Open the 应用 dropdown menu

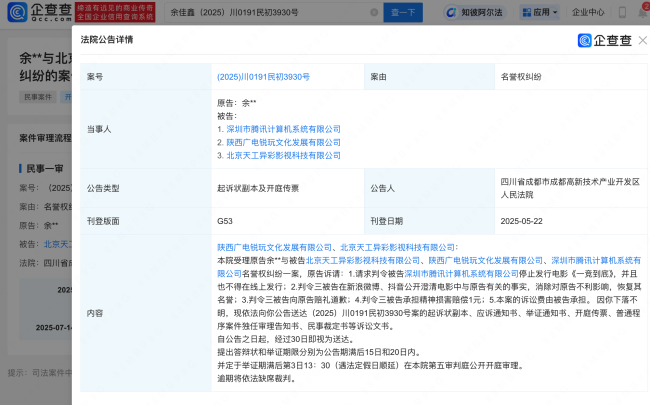545,14
